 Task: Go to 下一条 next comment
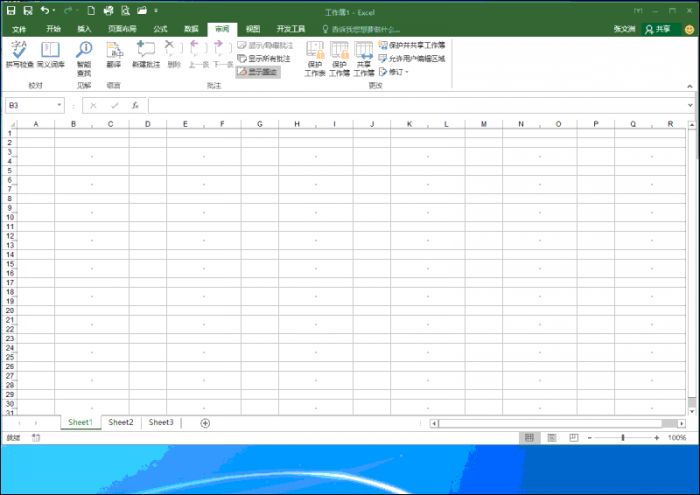pyautogui.click(x=222, y=54)
